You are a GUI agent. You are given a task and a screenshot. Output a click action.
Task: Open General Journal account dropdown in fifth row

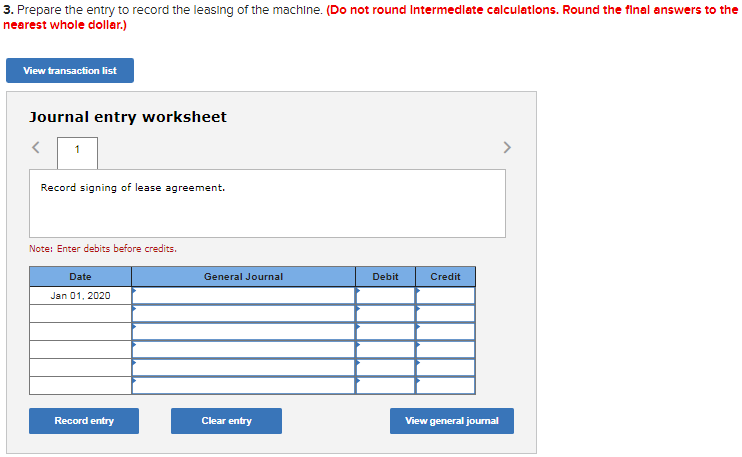coord(243,368)
